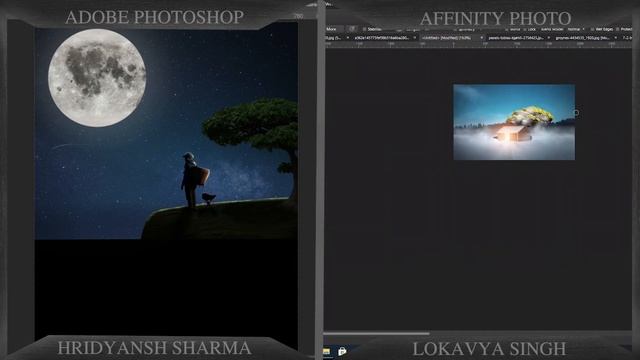Open Microsoft Store from the taskbar
Viewport: 640px width, 360px height.
pos(342,351)
